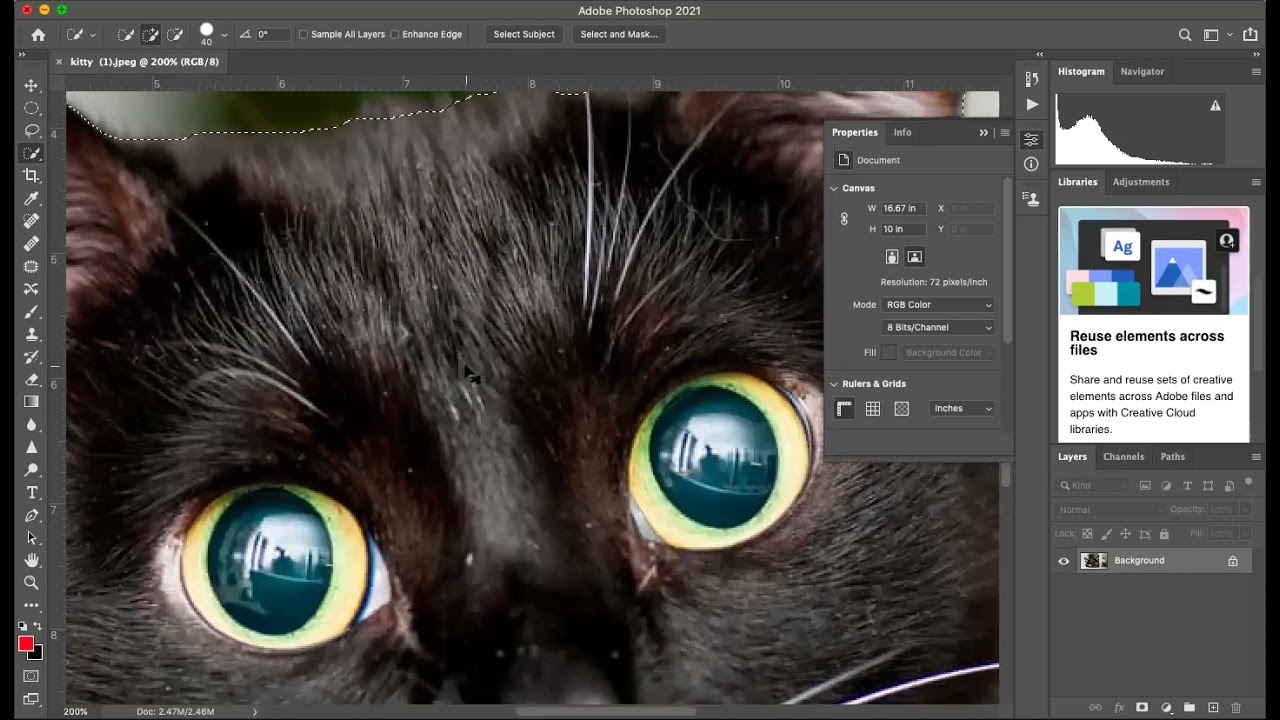1280x720 pixels.
Task: Select the Zoom tool
Action: click(31, 582)
